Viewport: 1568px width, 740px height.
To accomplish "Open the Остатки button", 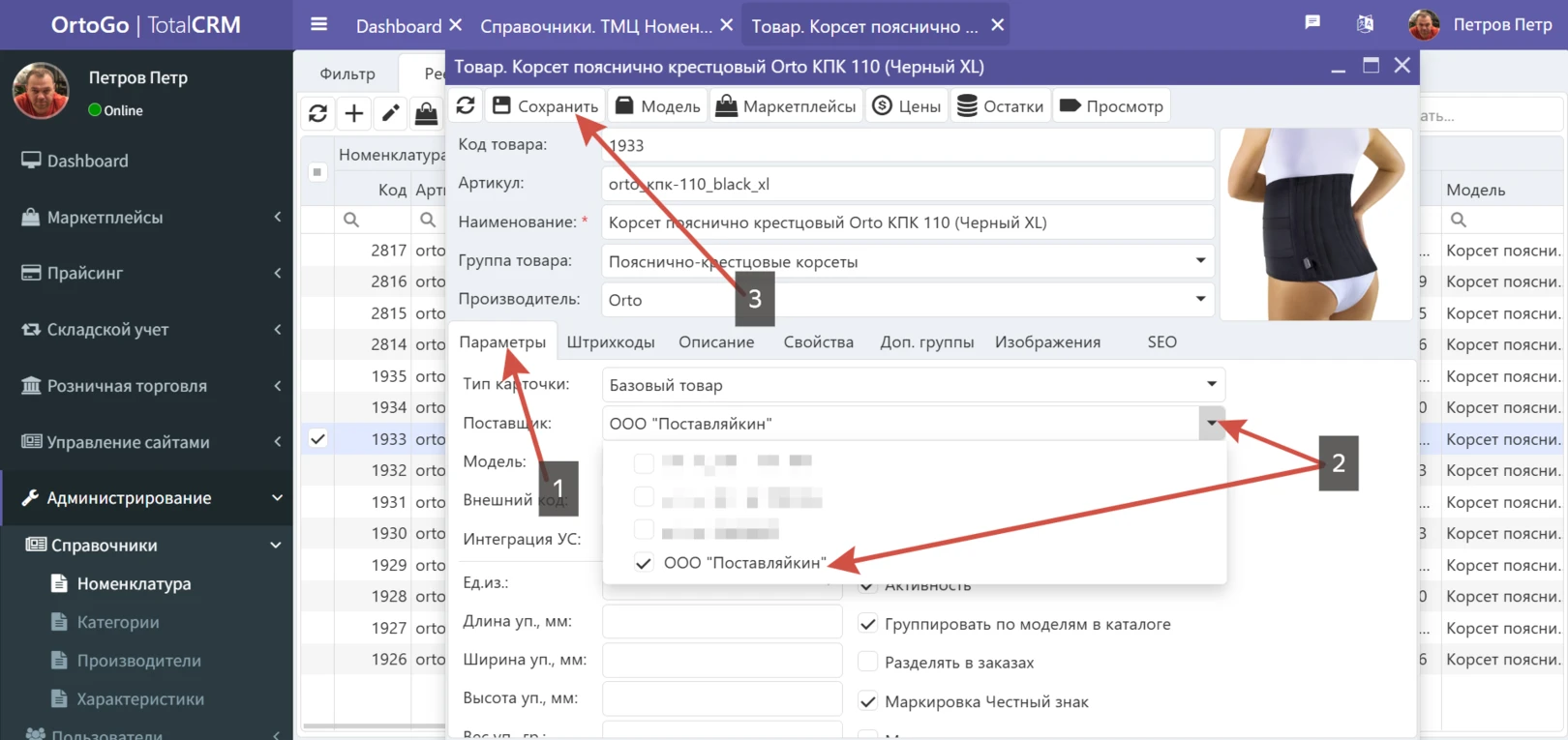I will coord(1001,105).
